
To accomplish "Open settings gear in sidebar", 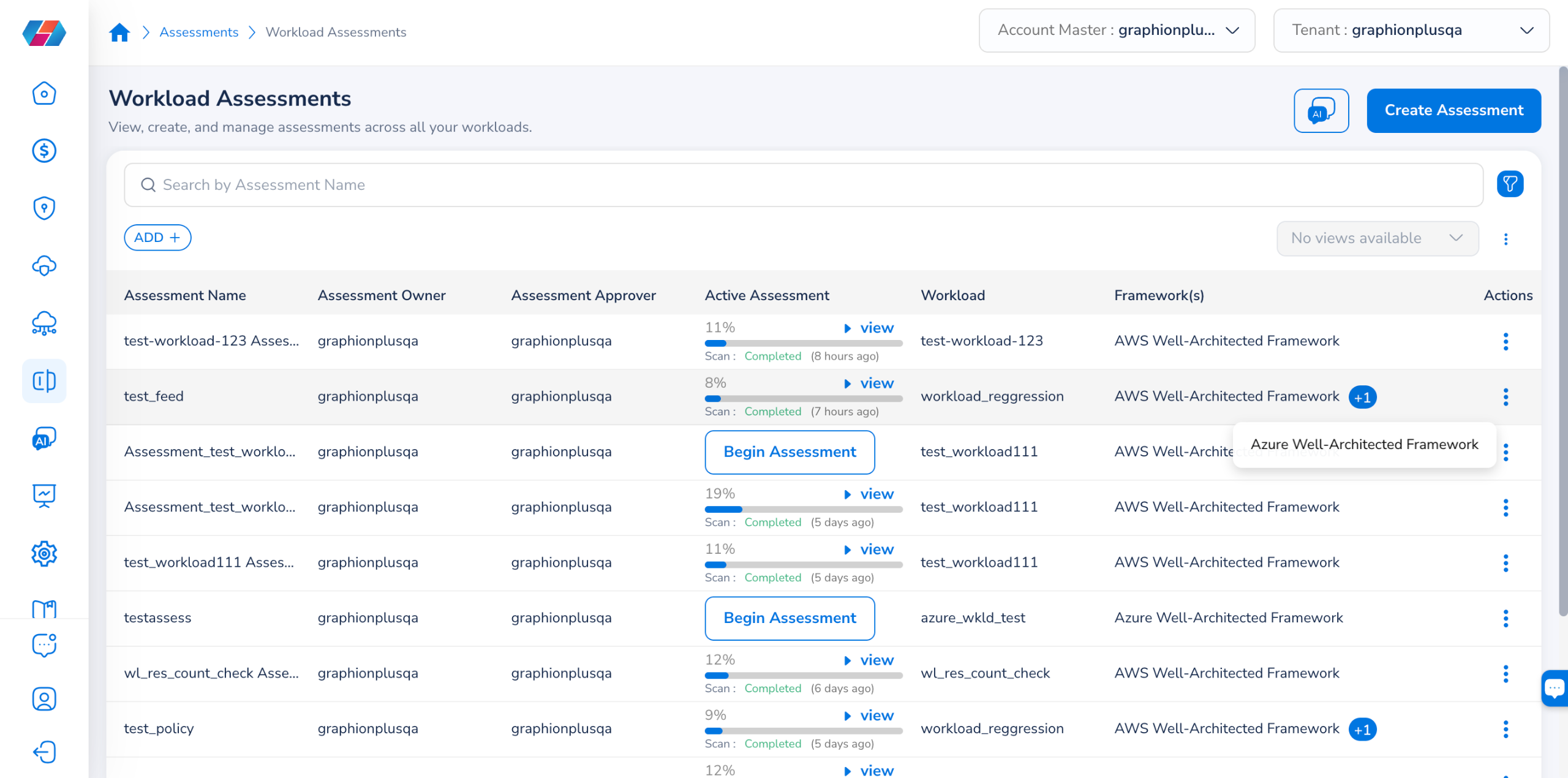I will pyautogui.click(x=44, y=554).
